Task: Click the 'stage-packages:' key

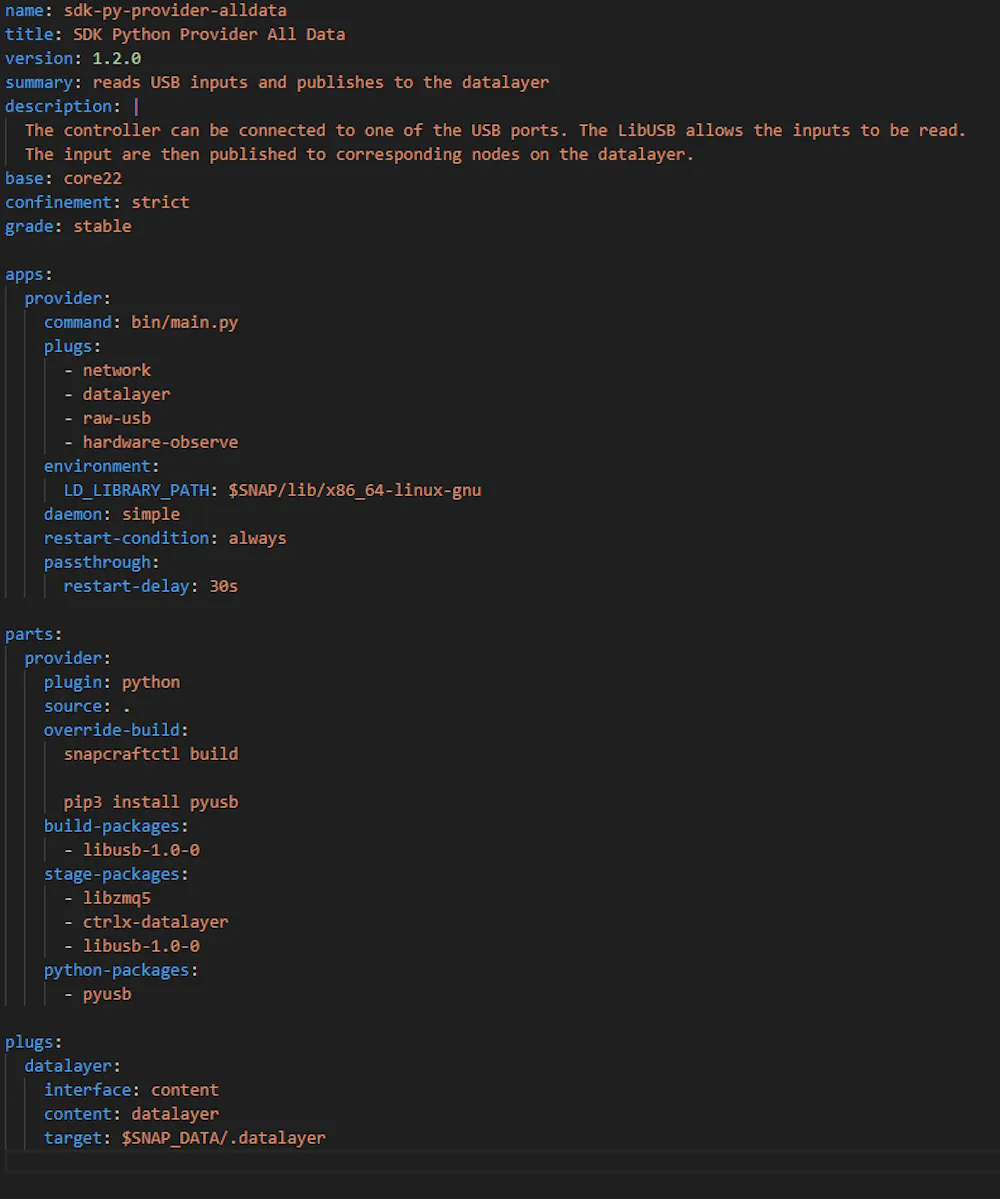Action: [x=116, y=874]
